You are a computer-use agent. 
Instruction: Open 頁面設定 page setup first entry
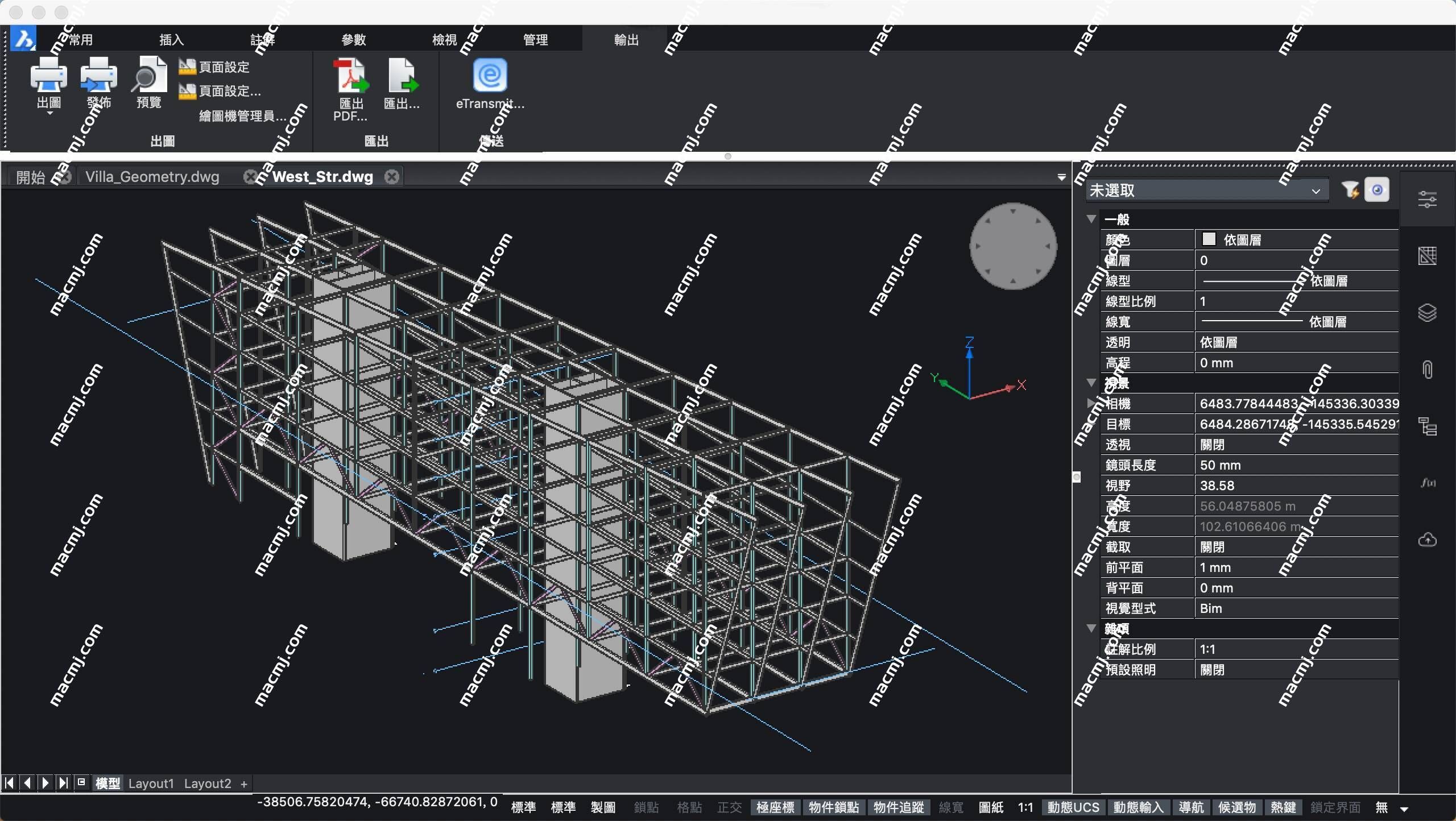tap(214, 67)
